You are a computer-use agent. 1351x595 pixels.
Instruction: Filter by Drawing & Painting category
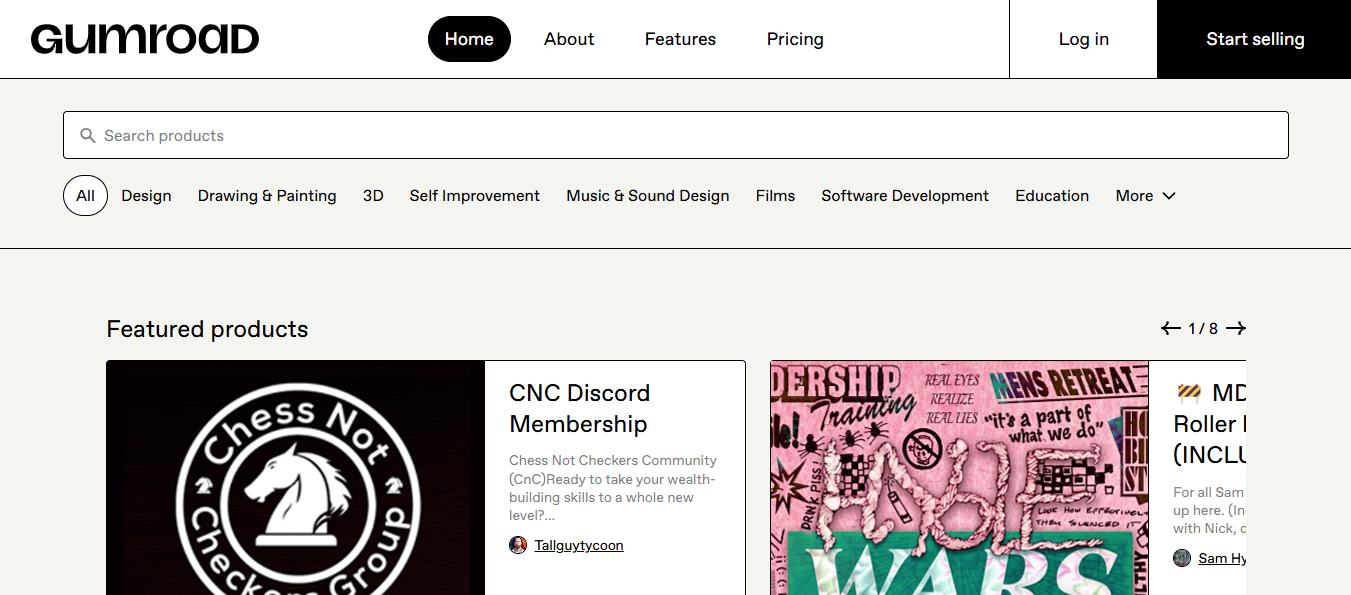(267, 196)
